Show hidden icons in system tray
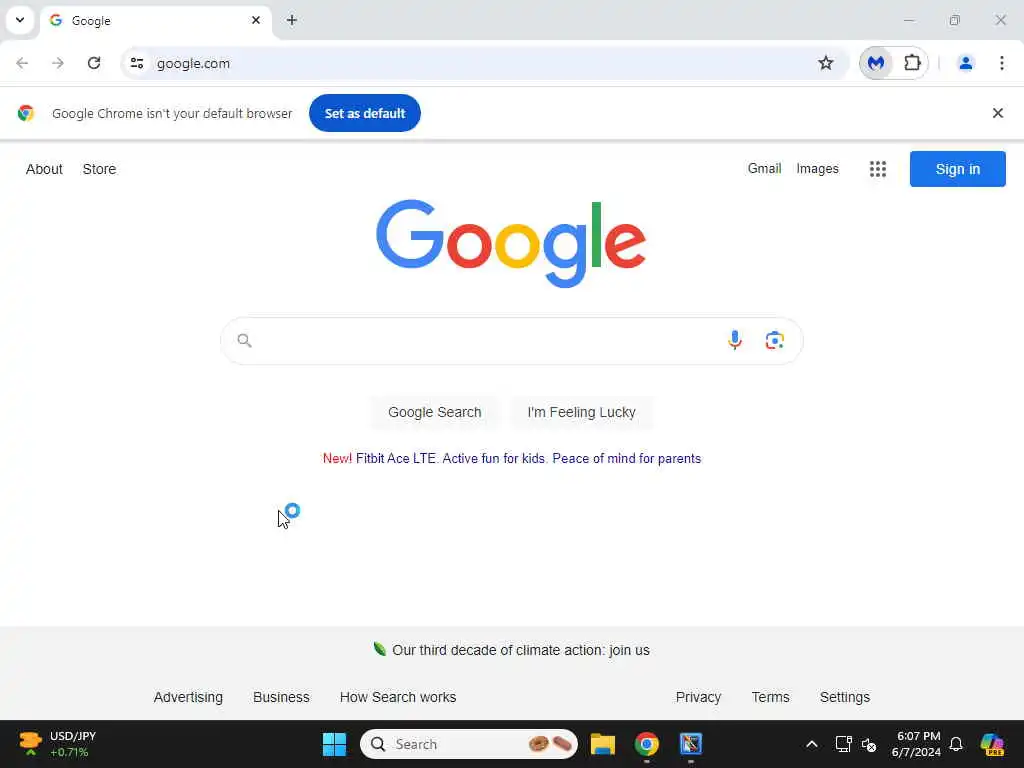The height and width of the screenshot is (768, 1024). [x=811, y=744]
